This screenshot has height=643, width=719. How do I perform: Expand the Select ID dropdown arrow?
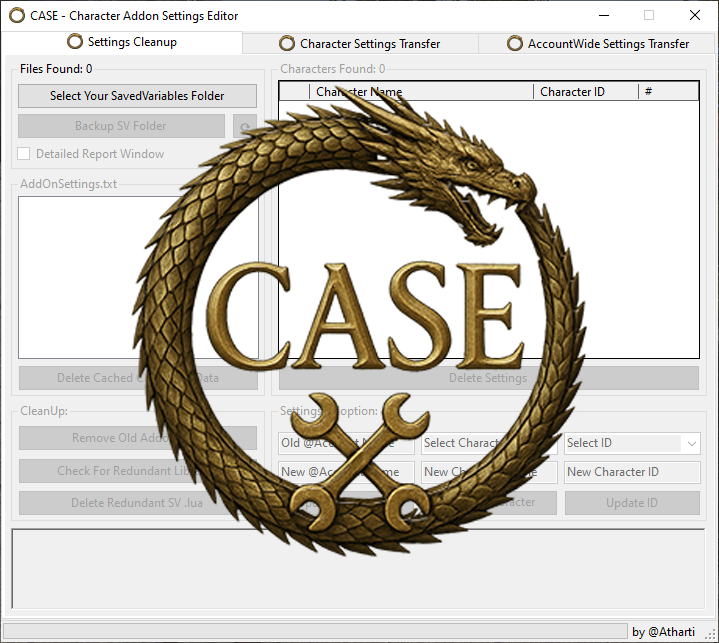690,443
